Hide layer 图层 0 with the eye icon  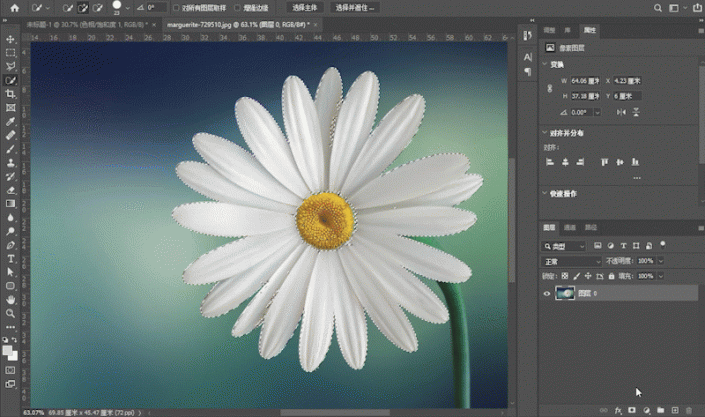tap(546, 293)
